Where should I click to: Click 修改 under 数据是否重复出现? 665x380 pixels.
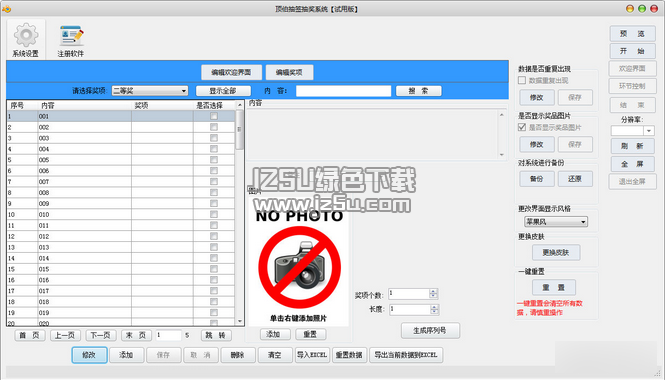537,97
